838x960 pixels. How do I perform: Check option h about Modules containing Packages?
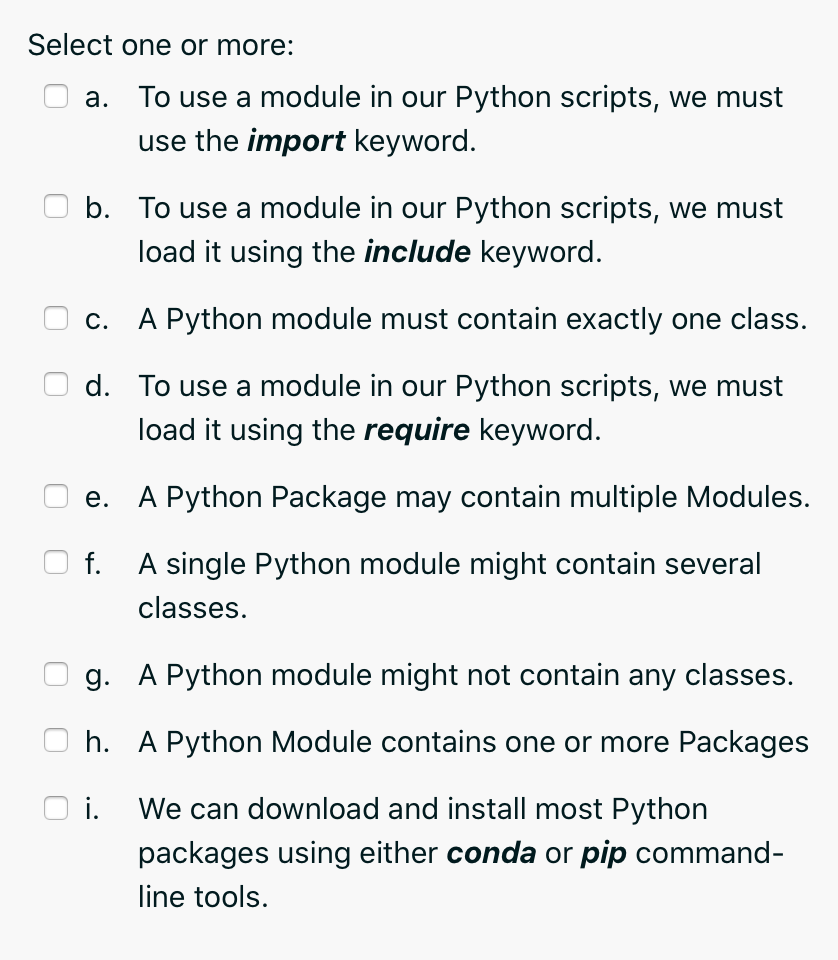click(56, 741)
